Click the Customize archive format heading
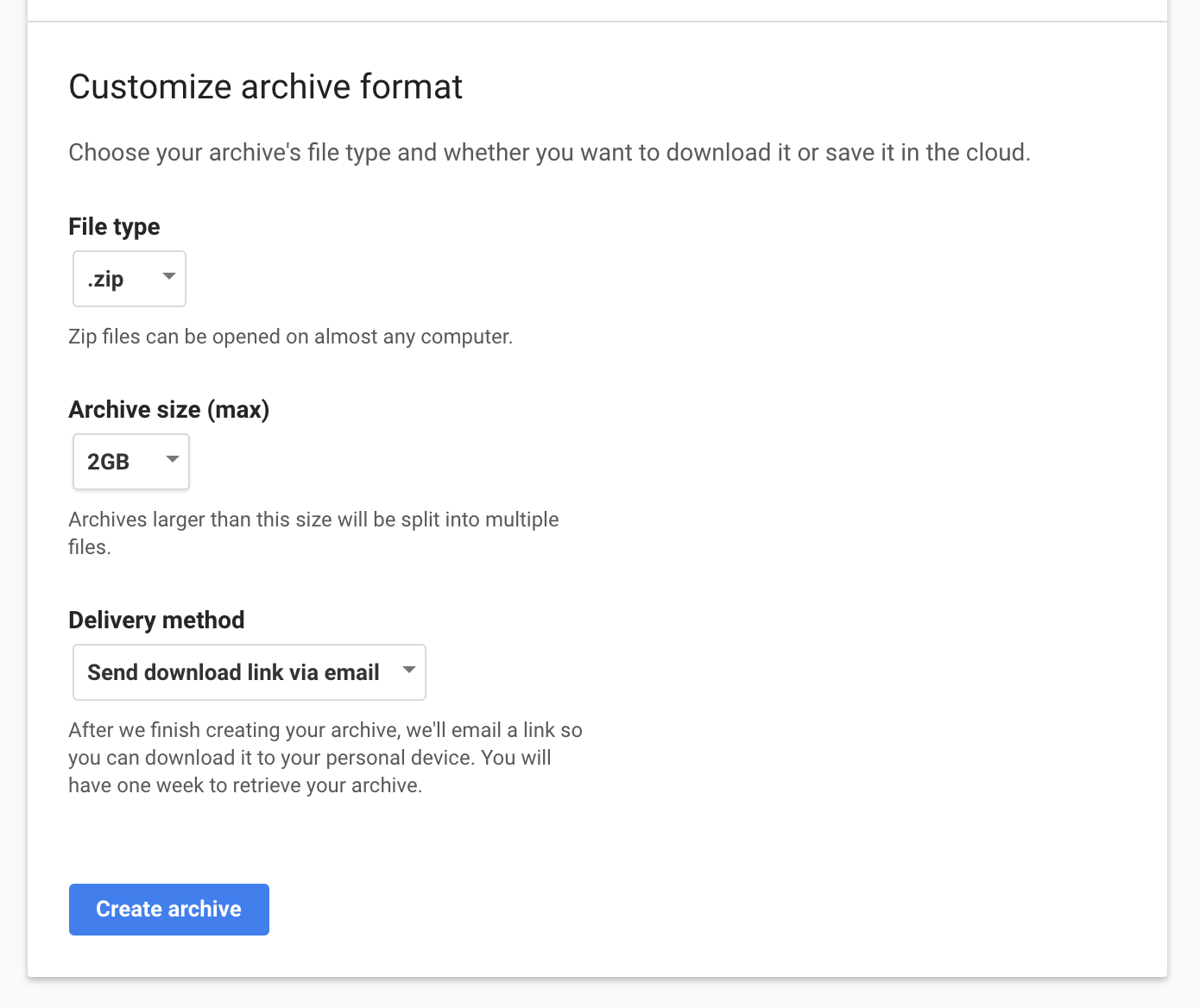Screen dimensions: 1200x1008 [265, 87]
